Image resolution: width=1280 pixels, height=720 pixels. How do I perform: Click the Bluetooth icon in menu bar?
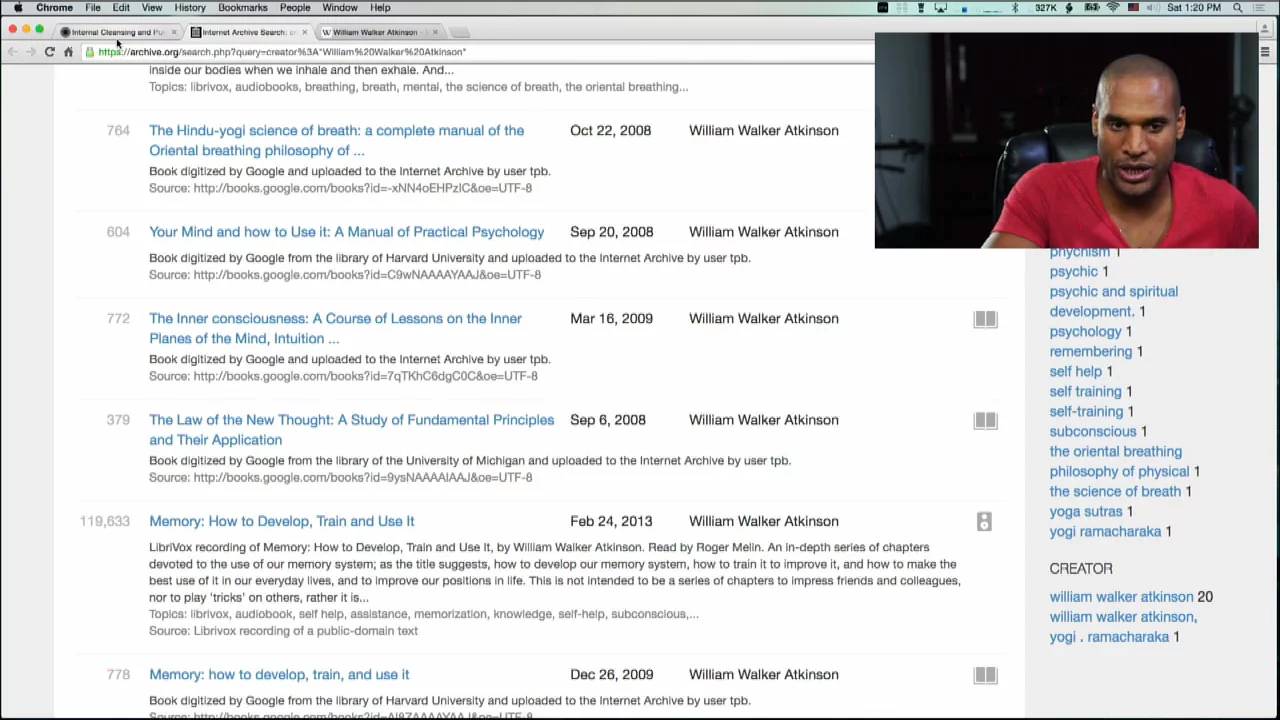click(x=1014, y=8)
